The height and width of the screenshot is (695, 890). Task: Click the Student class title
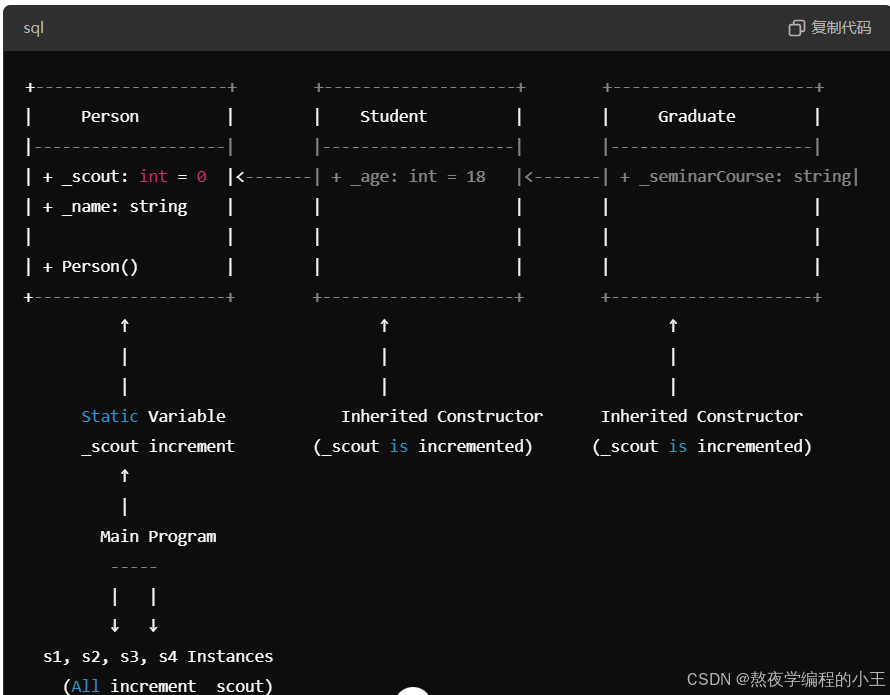point(393,116)
